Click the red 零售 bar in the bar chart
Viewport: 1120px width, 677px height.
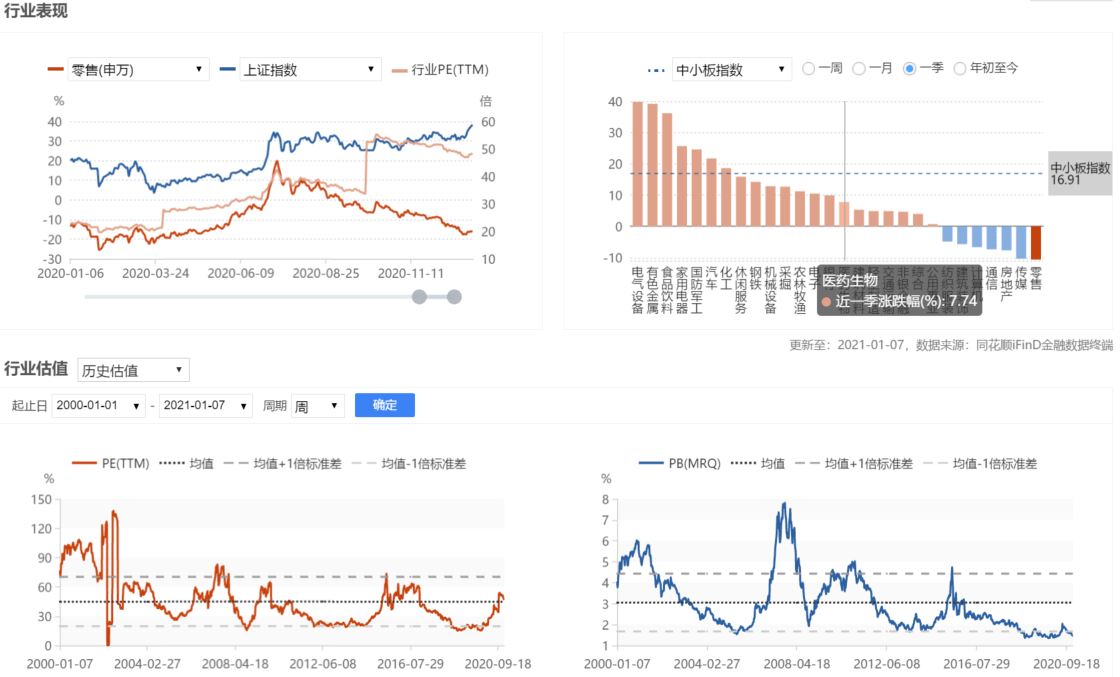1035,243
